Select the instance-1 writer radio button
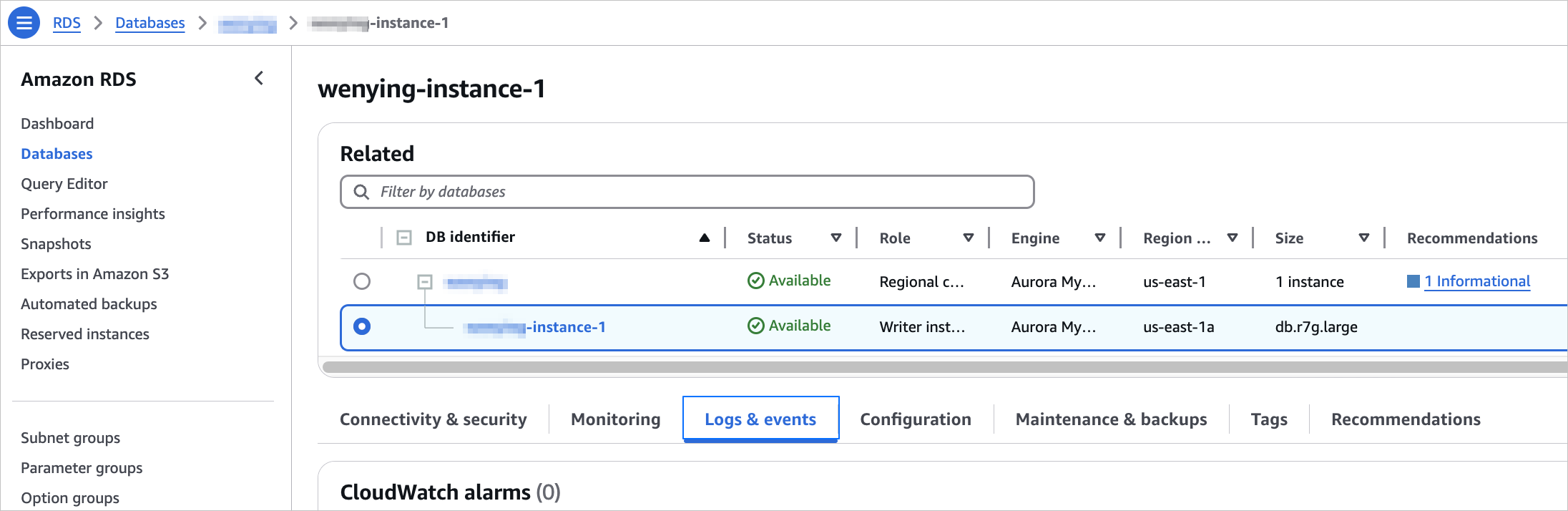 pos(362,326)
